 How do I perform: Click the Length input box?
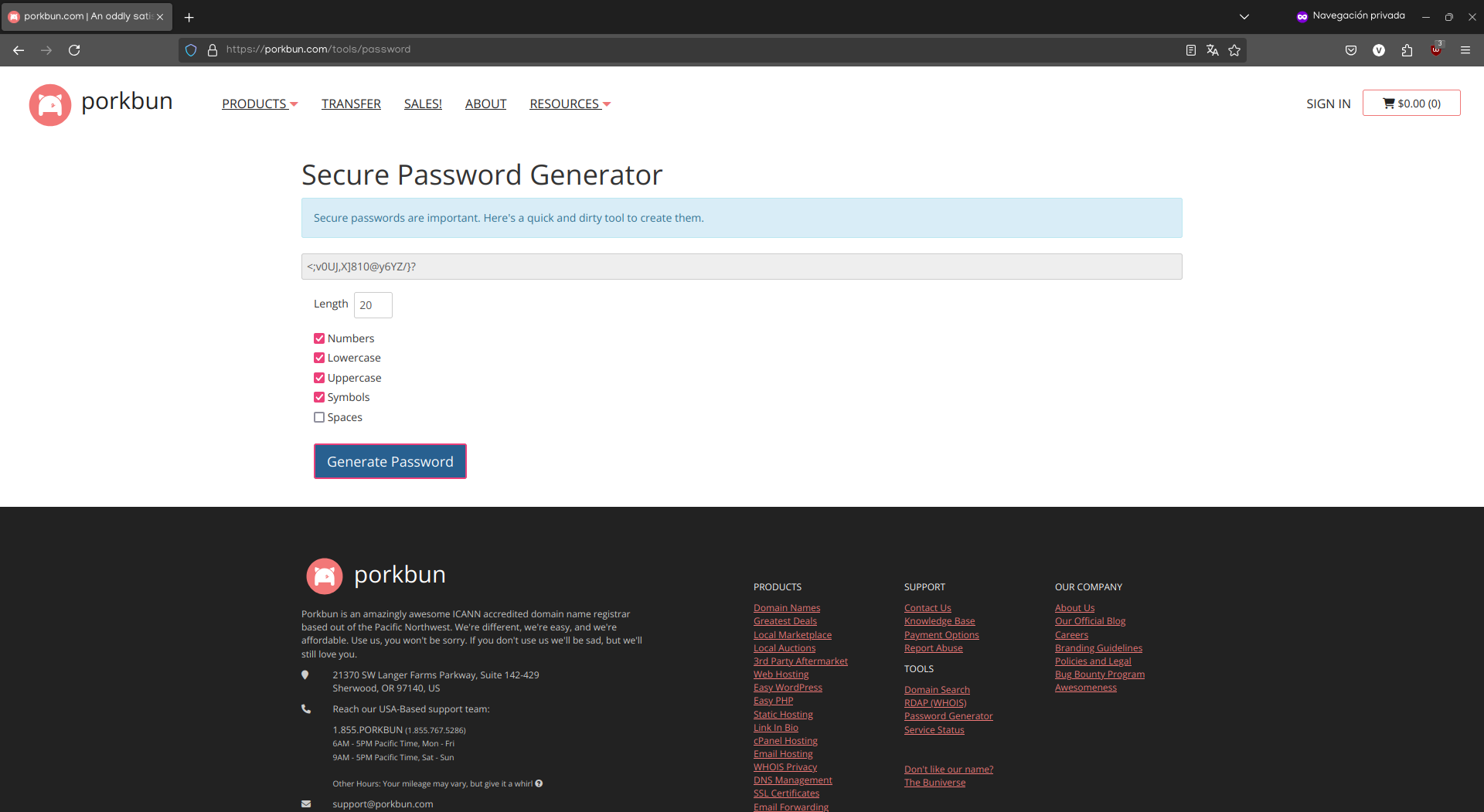point(373,305)
